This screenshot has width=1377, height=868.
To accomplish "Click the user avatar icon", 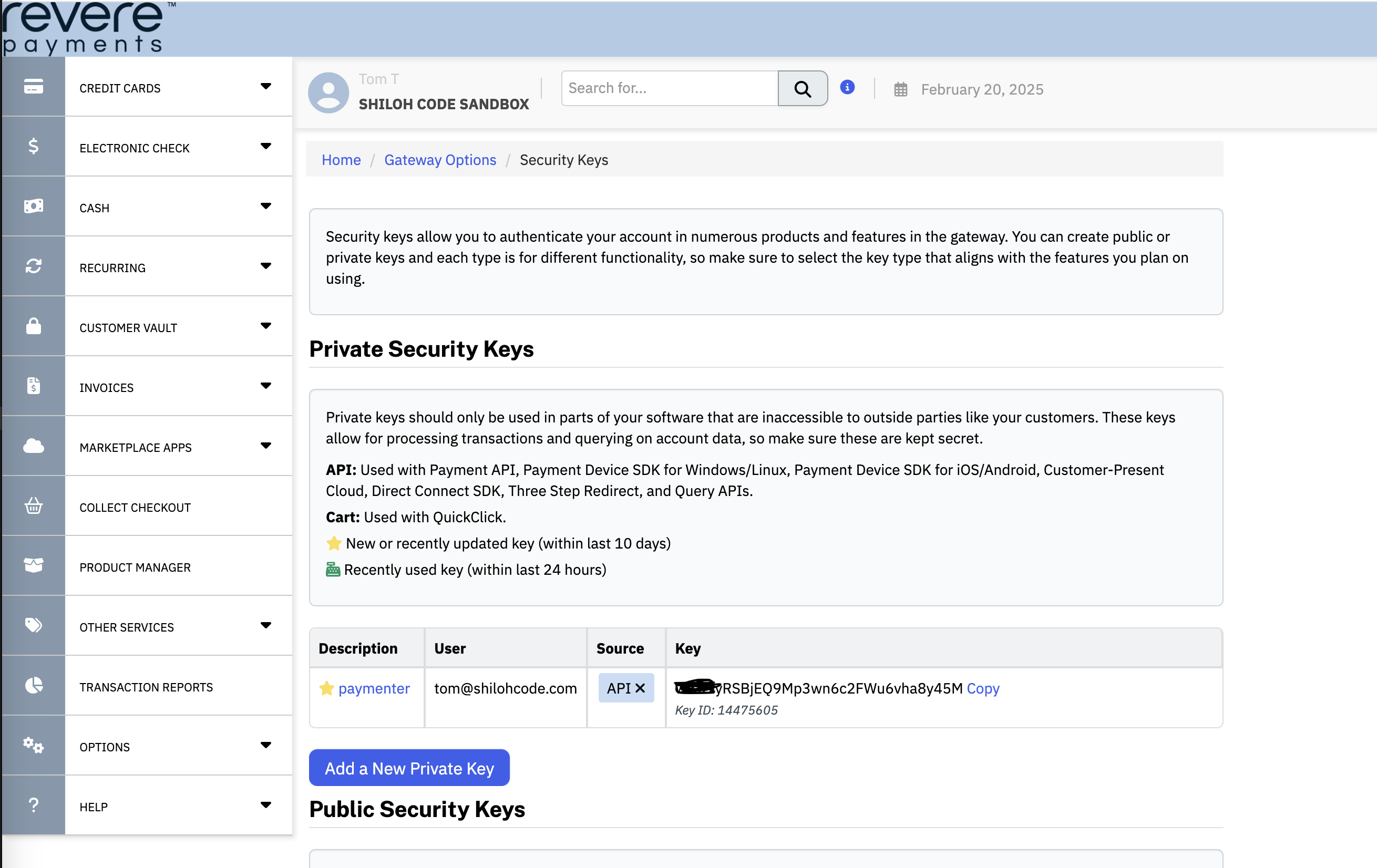I will [x=329, y=92].
